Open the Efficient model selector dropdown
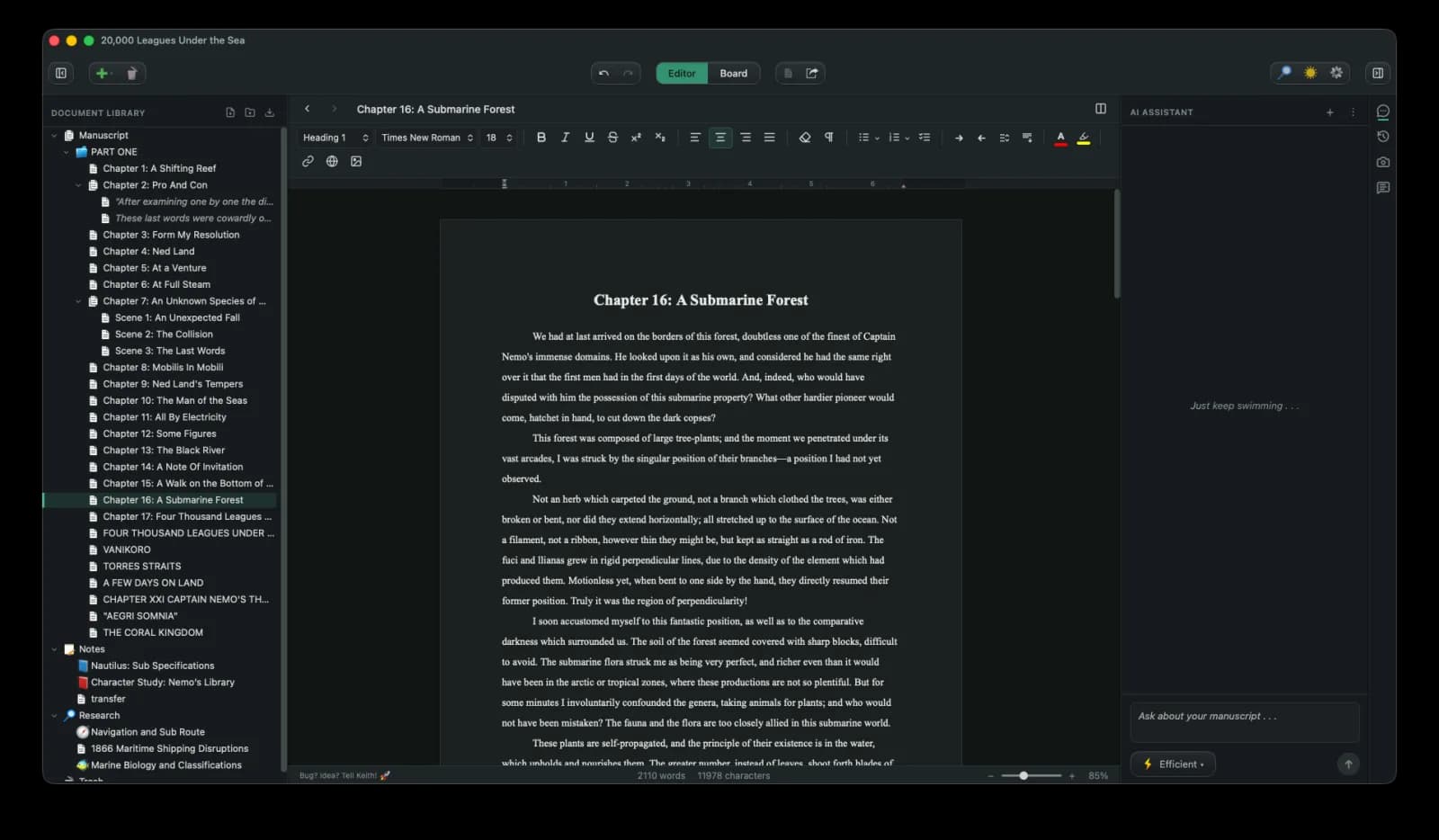Image resolution: width=1439 pixels, height=840 pixels. (x=1173, y=764)
